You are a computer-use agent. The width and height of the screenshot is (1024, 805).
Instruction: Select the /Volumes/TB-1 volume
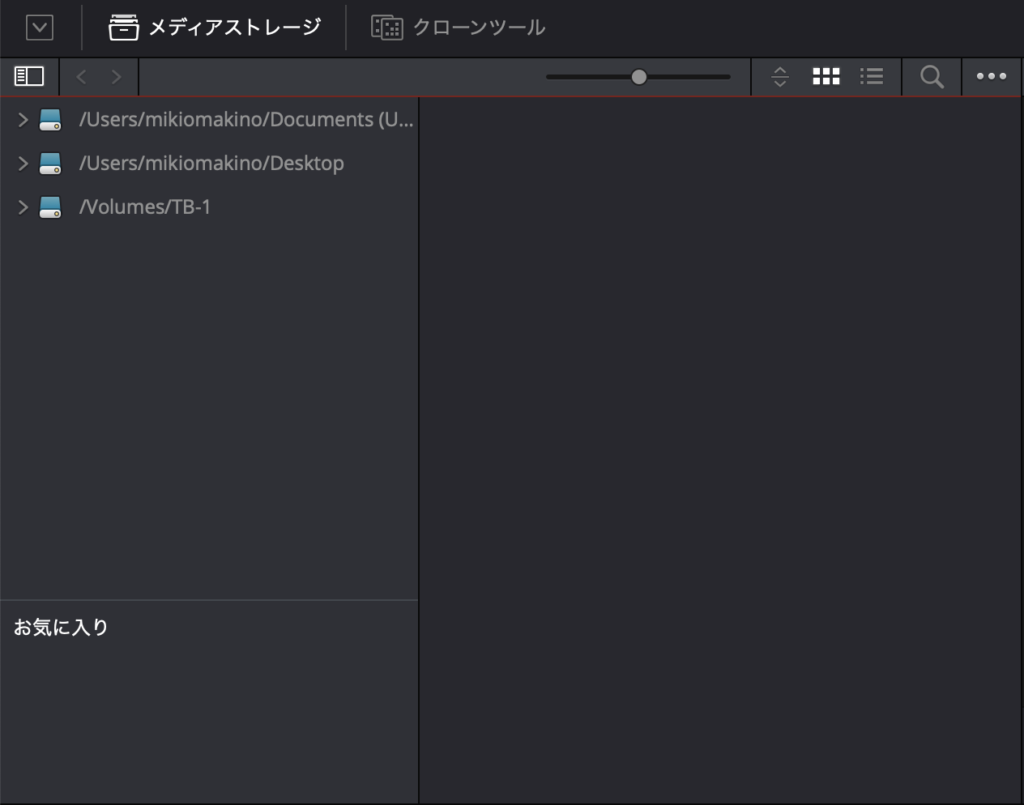point(145,207)
